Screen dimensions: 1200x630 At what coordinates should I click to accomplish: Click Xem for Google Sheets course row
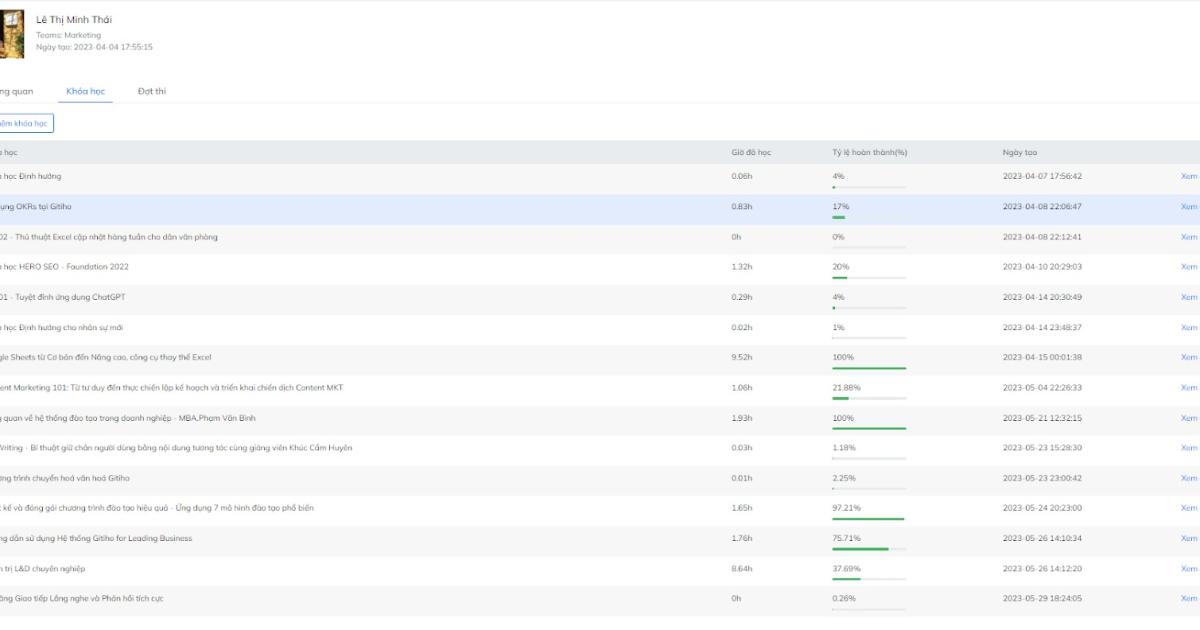tap(1188, 358)
